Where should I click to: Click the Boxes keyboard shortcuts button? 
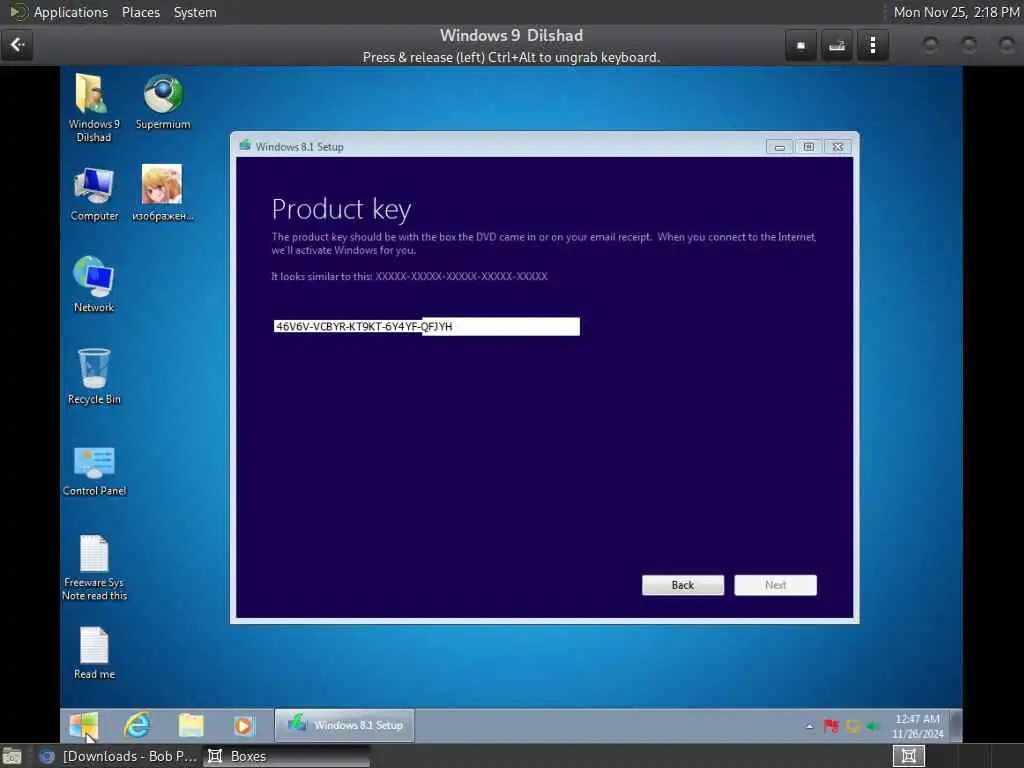click(837, 45)
